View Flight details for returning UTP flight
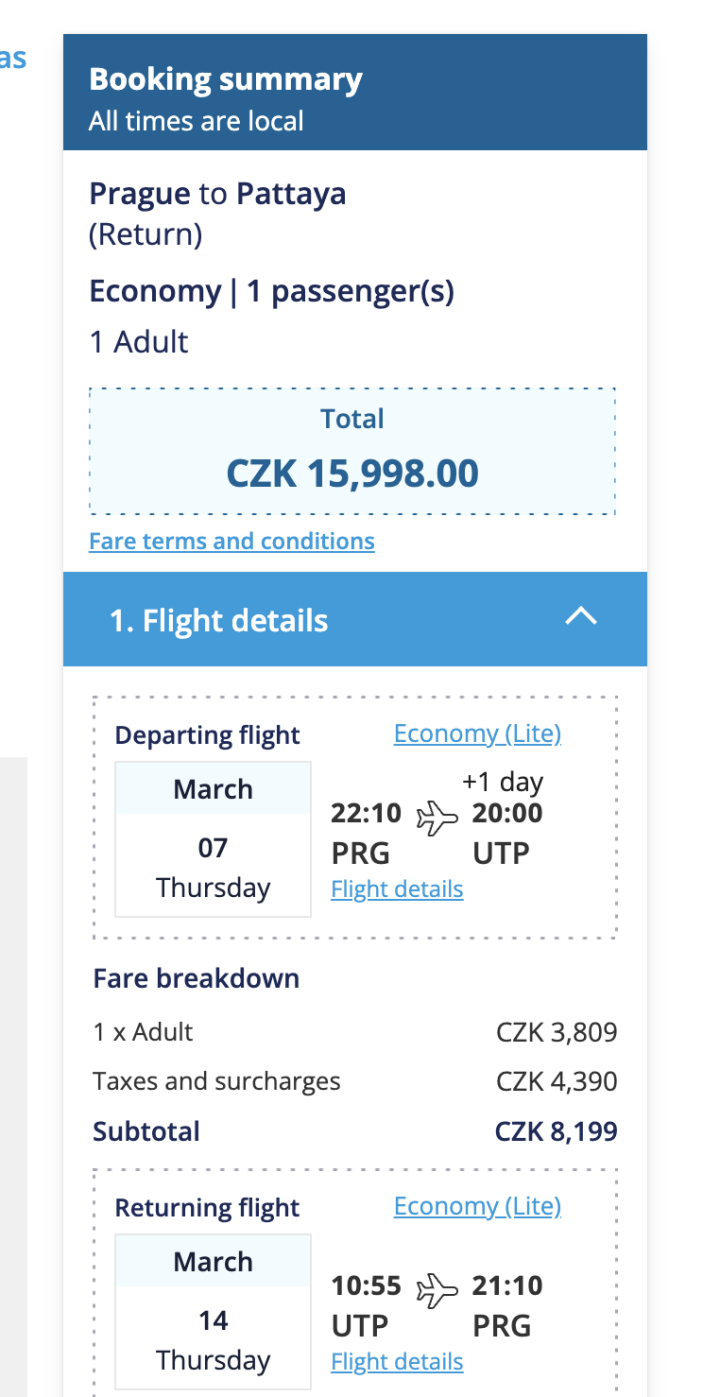The image size is (720, 1397). tap(397, 1362)
